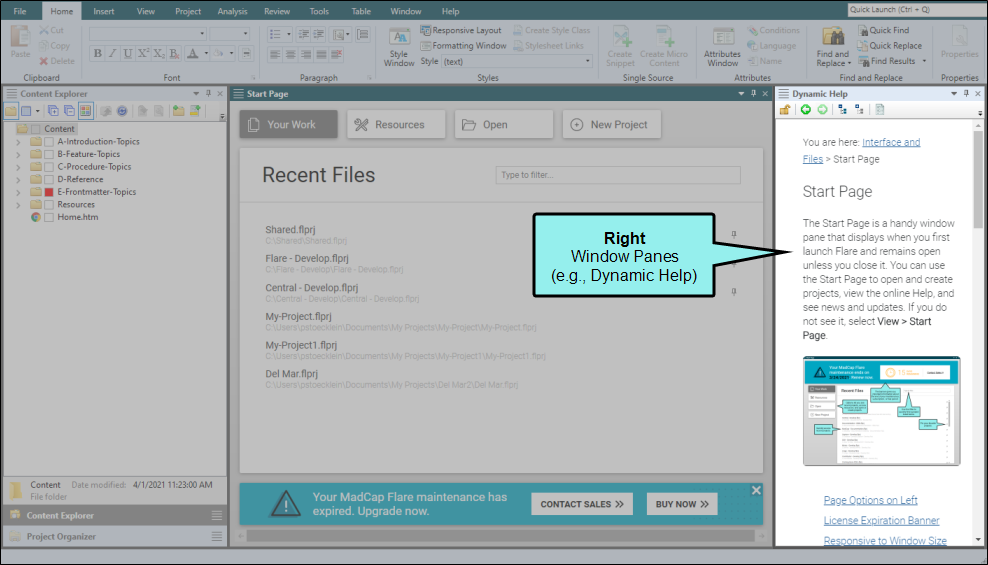Screen dimensions: 988x565
Task: Click the Resources button on Start Page
Action: click(x=396, y=124)
